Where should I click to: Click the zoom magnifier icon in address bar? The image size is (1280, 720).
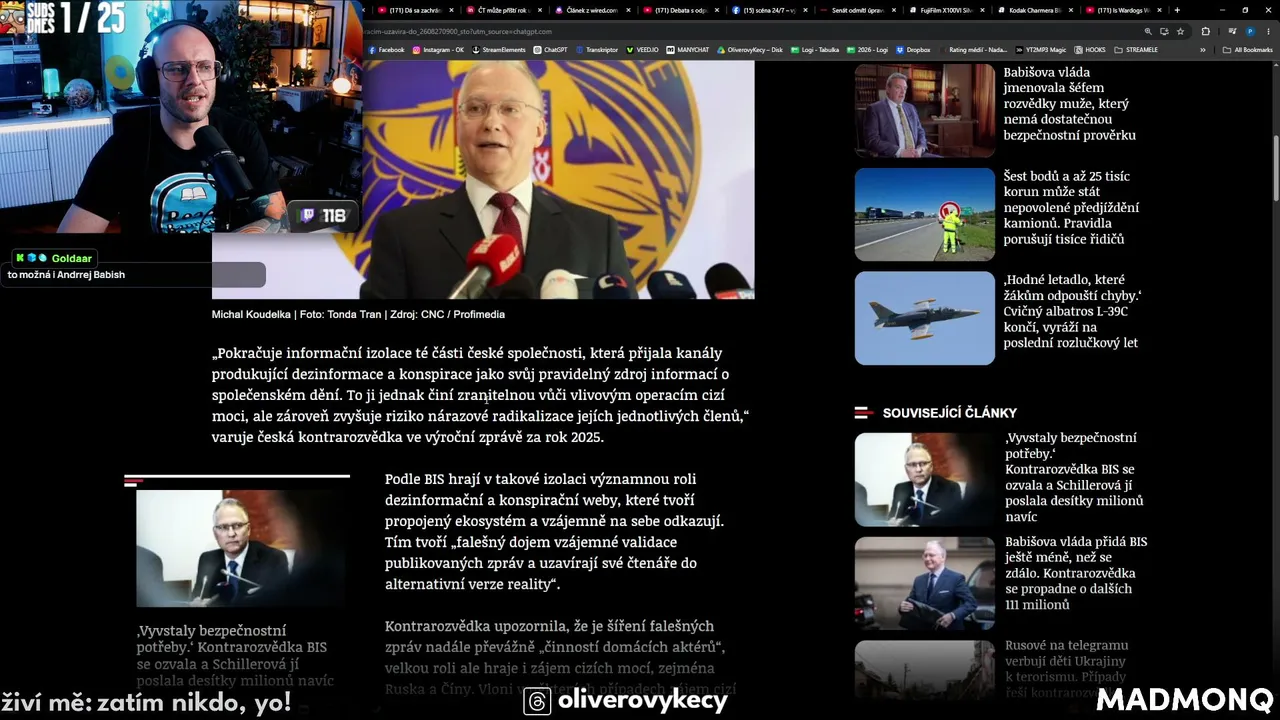(x=1148, y=31)
